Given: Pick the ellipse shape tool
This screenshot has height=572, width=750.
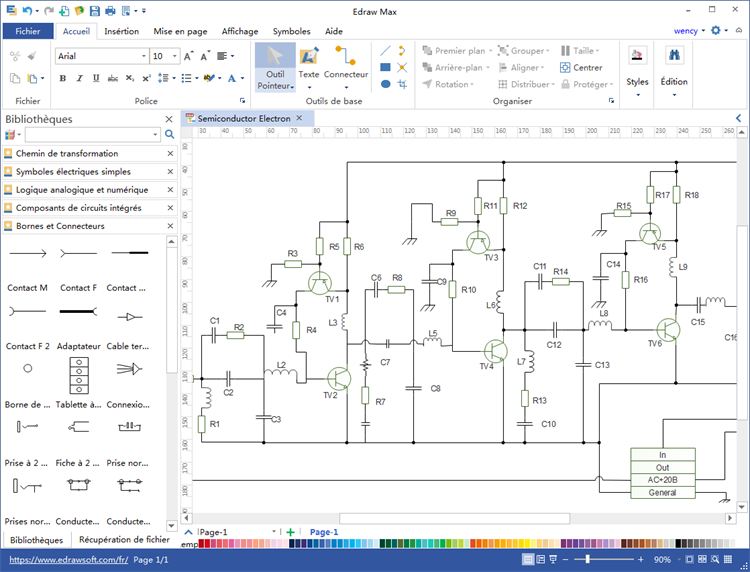Looking at the screenshot, I should [x=386, y=84].
